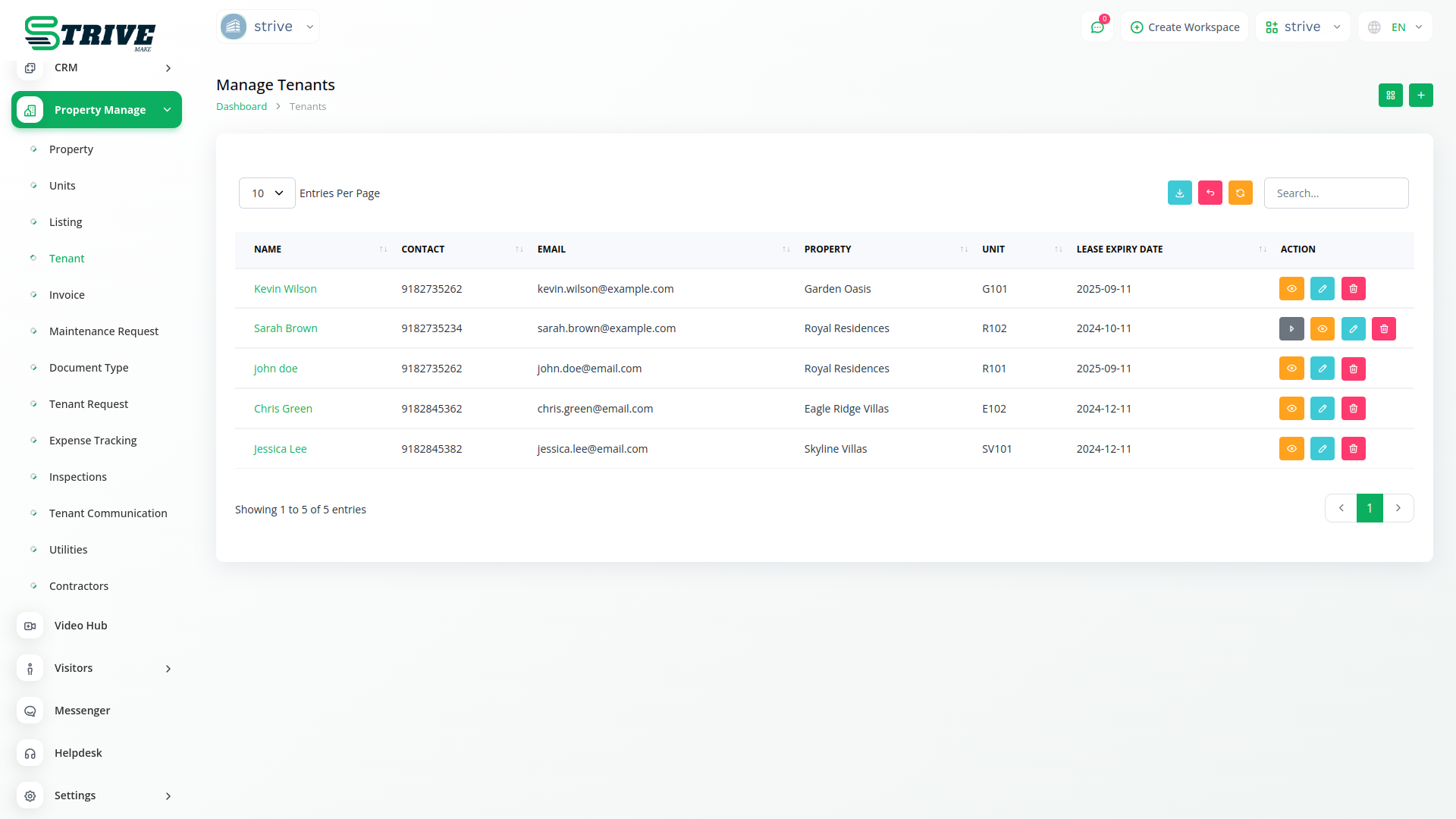View Jessica Lee details via eye icon
Screen dimensions: 1456x819
coord(1291,449)
